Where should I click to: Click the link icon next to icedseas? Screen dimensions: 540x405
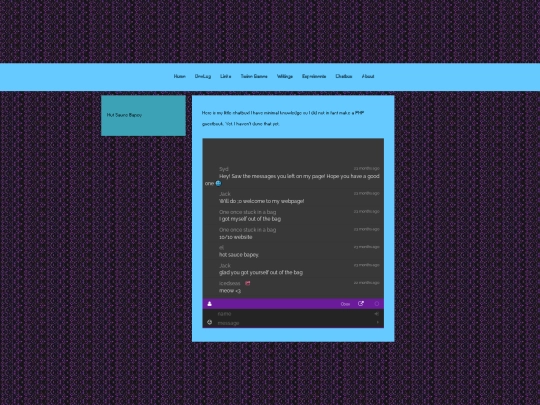point(247,283)
